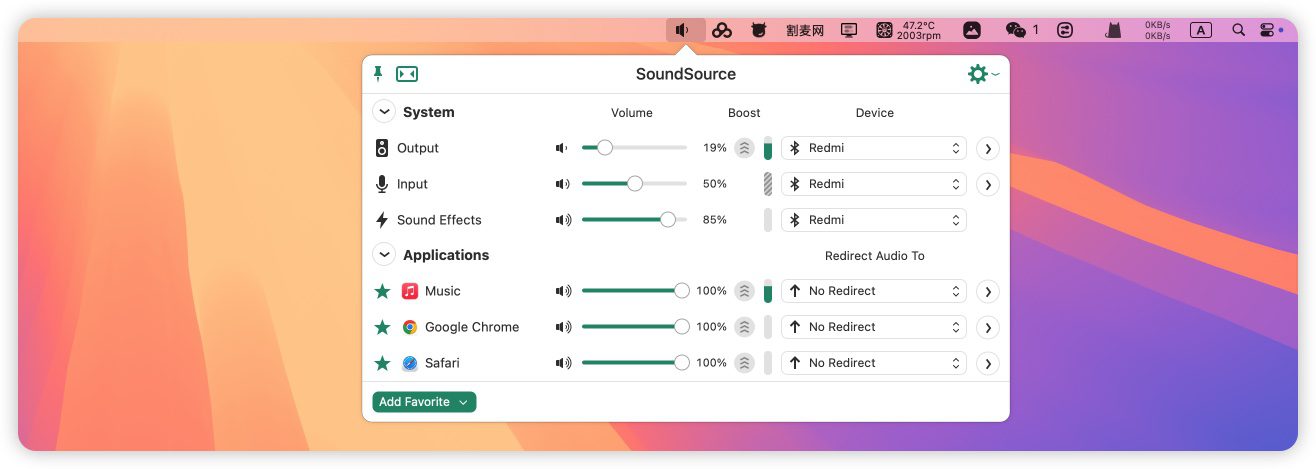
Task: Adjust the Music volume slider
Action: [x=634, y=291]
